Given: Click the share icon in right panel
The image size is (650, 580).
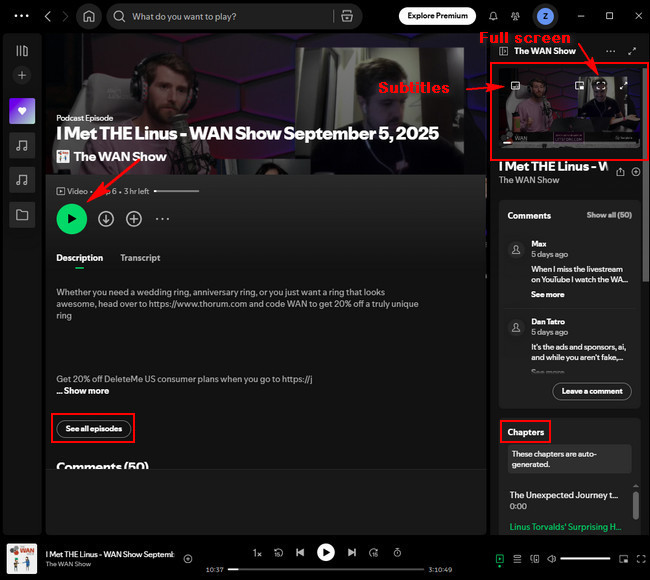Looking at the screenshot, I should coord(621,172).
